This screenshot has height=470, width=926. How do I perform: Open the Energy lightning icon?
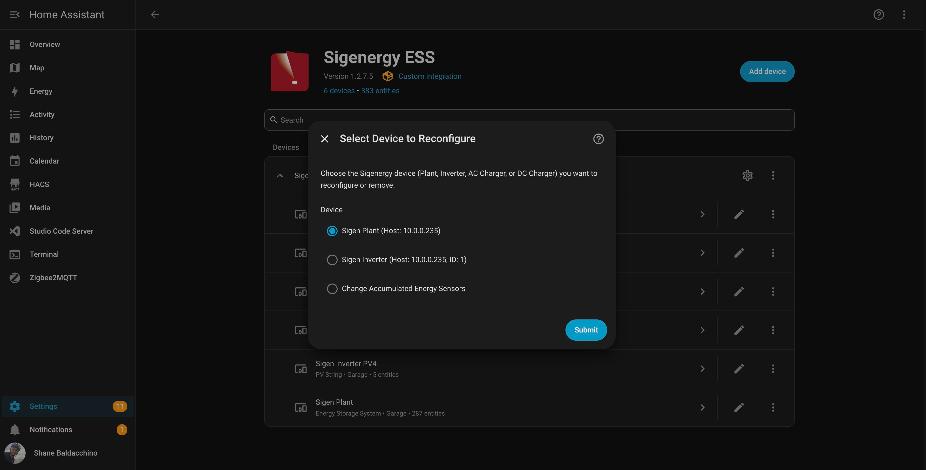point(15,92)
